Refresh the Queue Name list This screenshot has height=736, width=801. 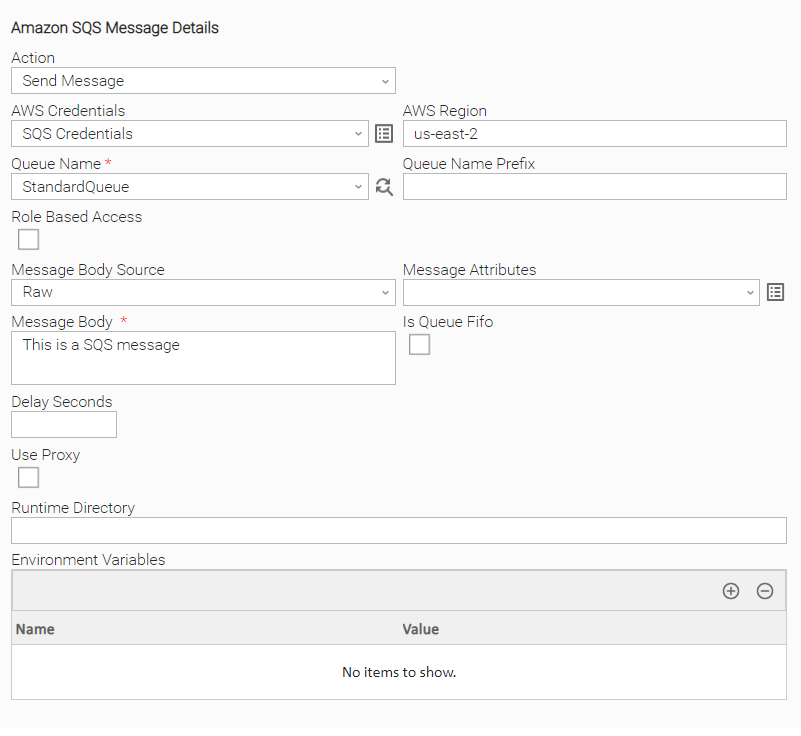click(x=384, y=187)
